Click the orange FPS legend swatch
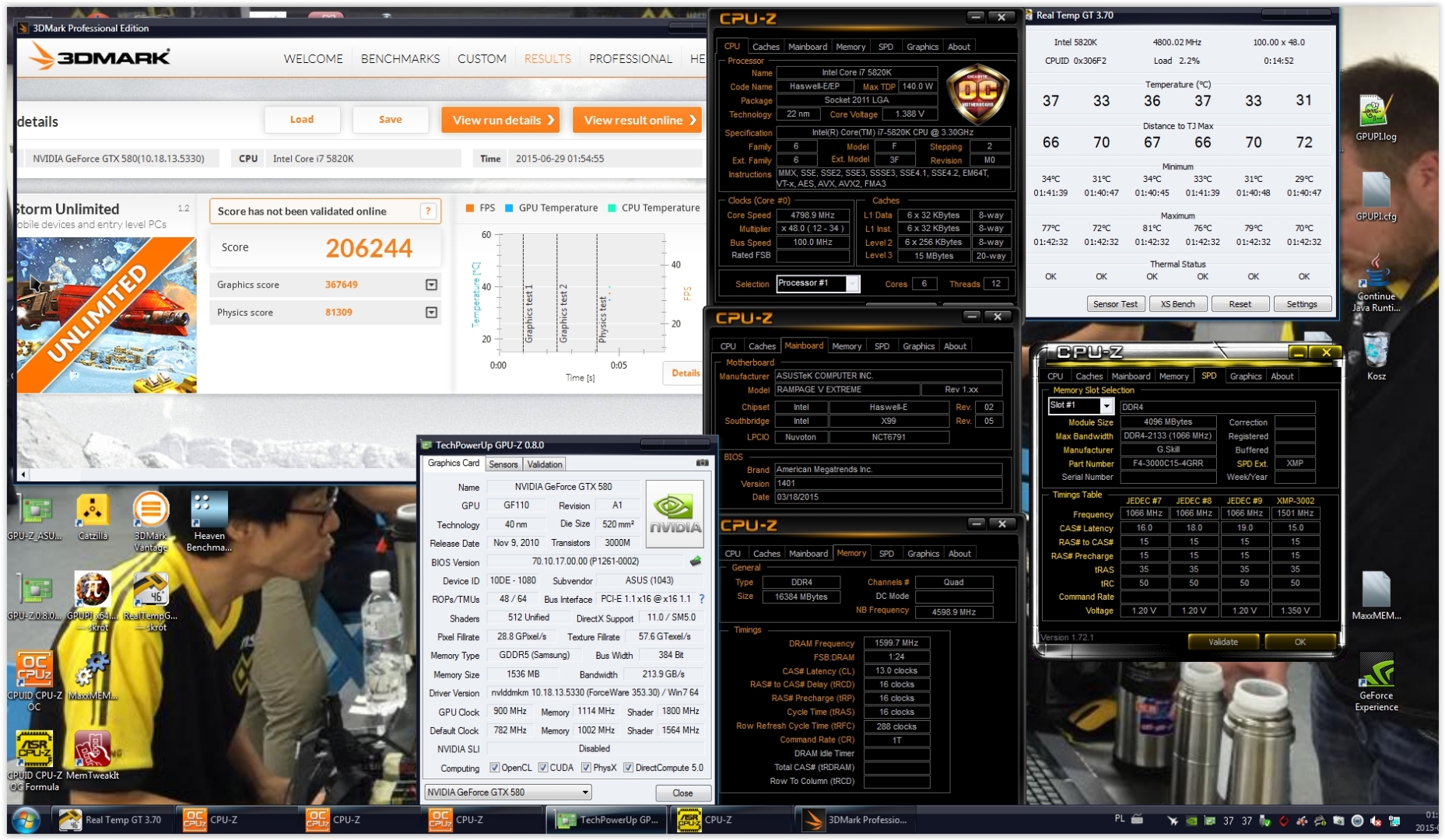 click(469, 208)
